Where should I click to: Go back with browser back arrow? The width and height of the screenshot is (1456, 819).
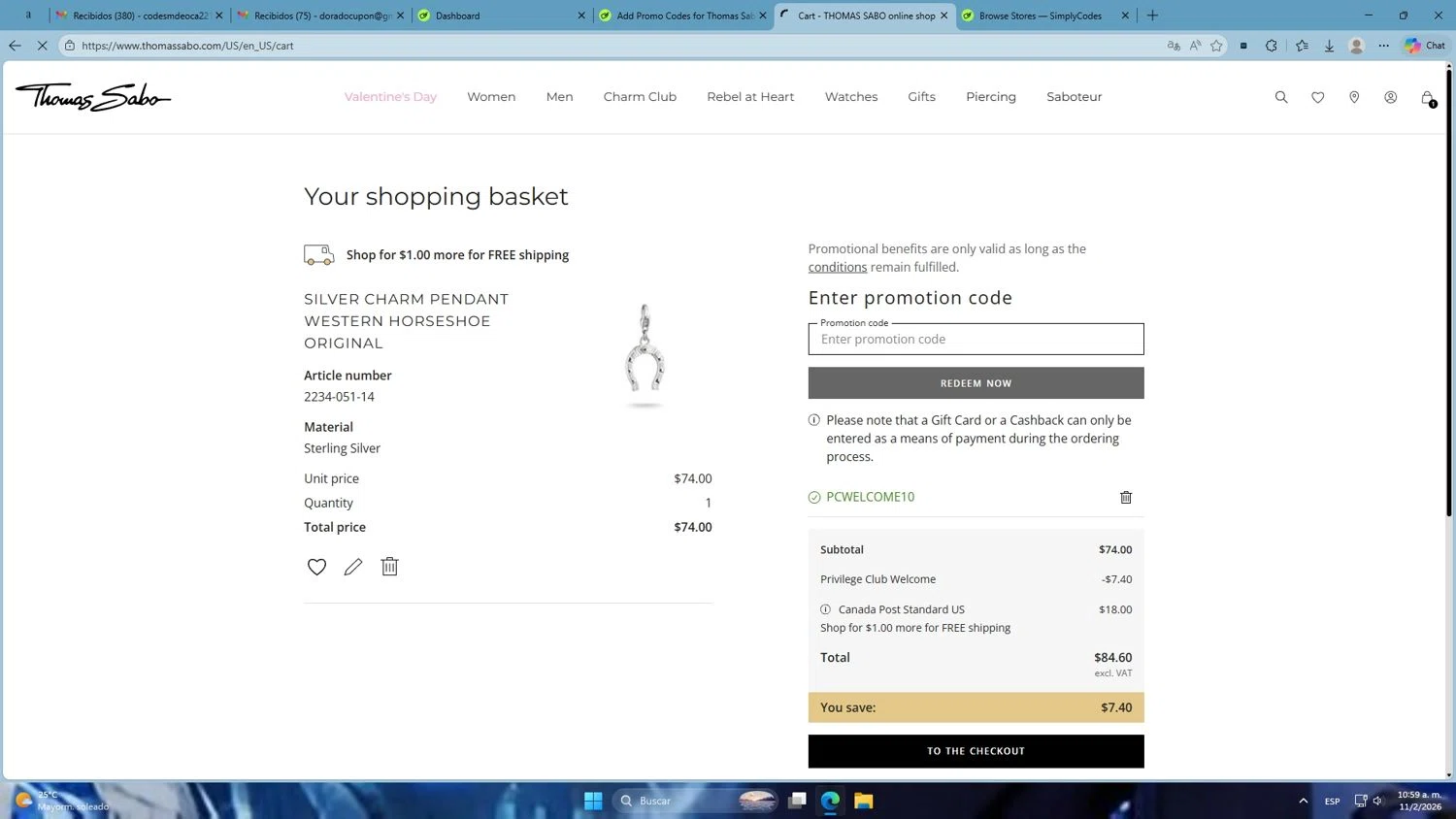(15, 45)
